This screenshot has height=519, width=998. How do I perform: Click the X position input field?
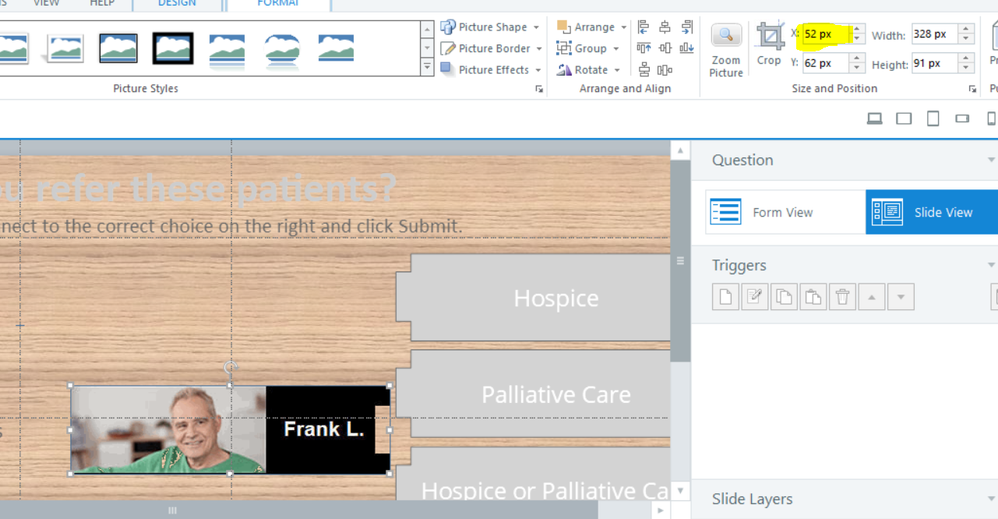pos(824,35)
